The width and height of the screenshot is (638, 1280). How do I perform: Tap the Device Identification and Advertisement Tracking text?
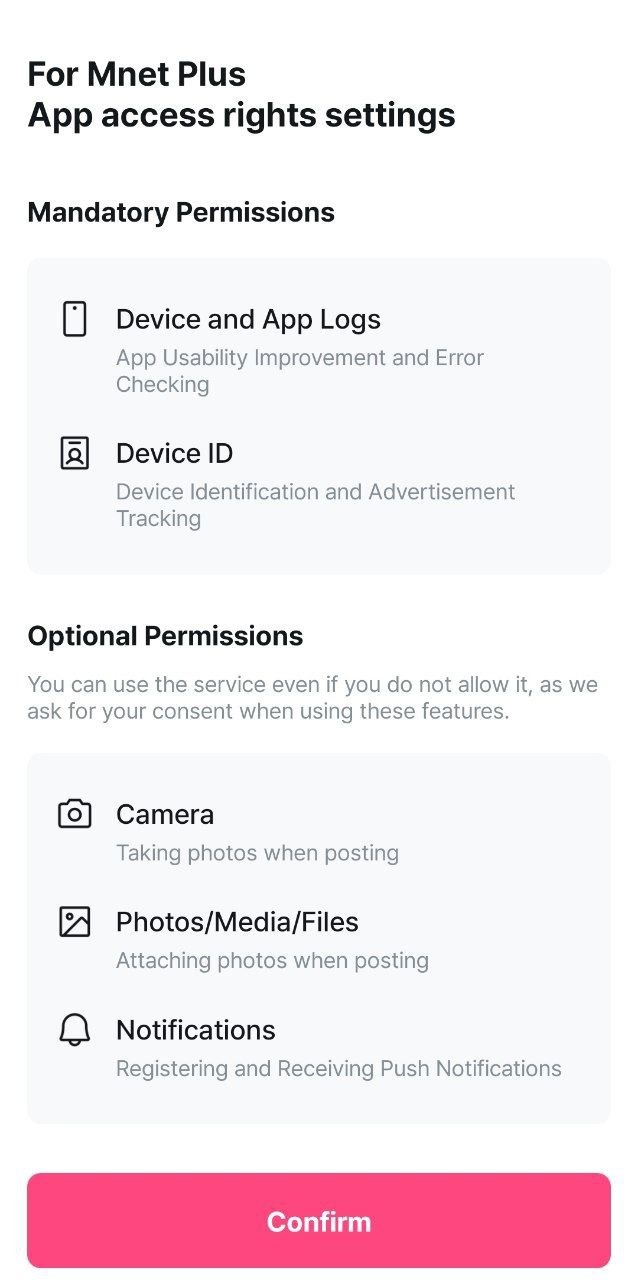[315, 504]
